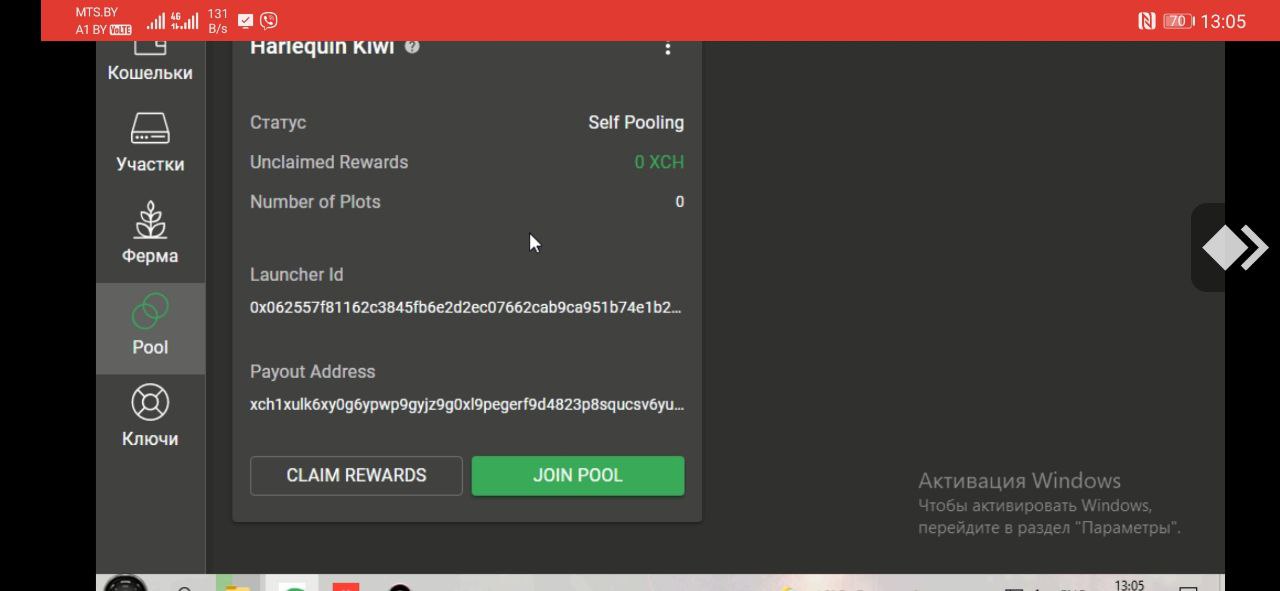Tap the NFC icon in the status bar
Image resolution: width=1280 pixels, height=591 pixels.
tap(1147, 21)
